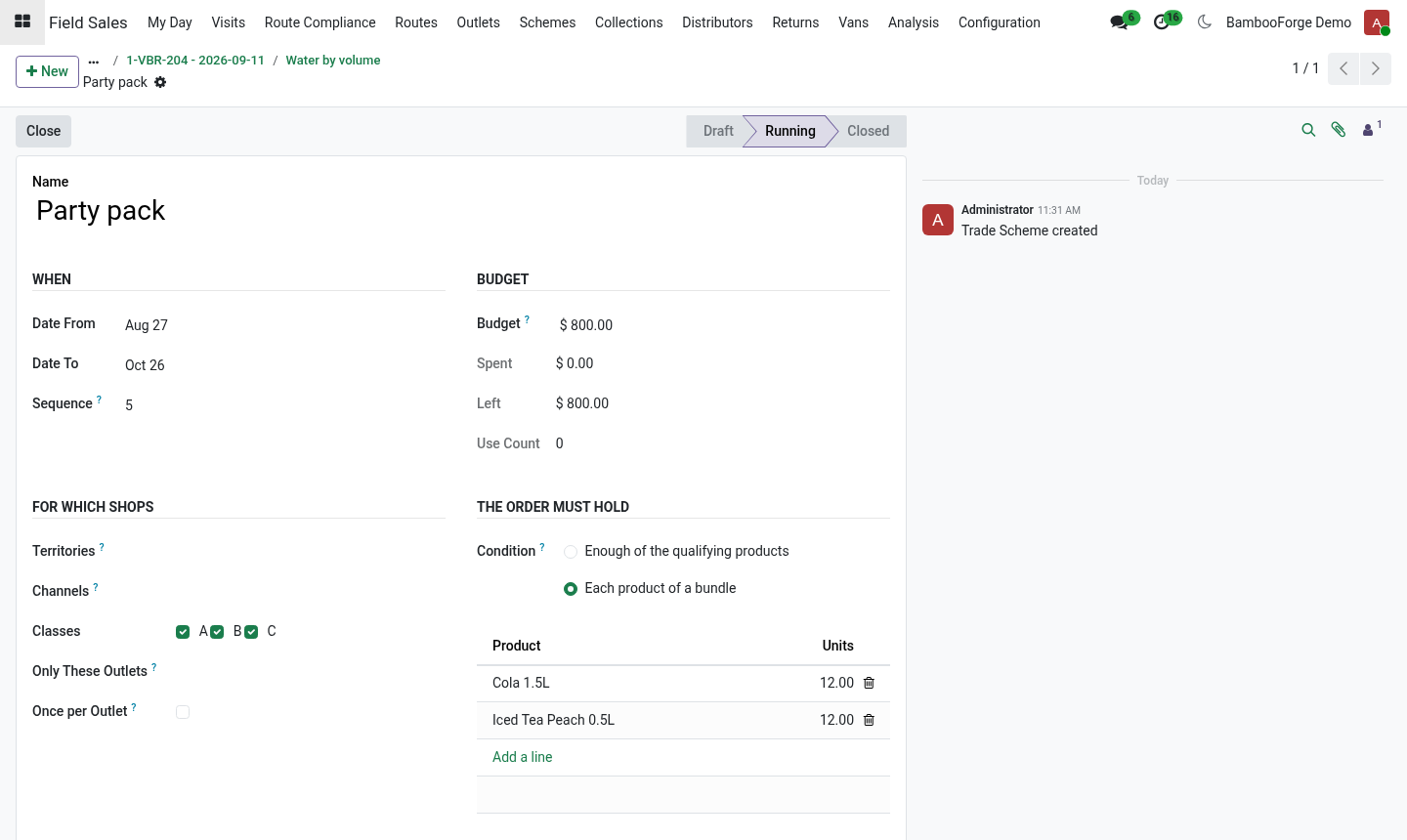The image size is (1407, 840).
Task: Show followers icon in chatter
Action: [x=1372, y=129]
